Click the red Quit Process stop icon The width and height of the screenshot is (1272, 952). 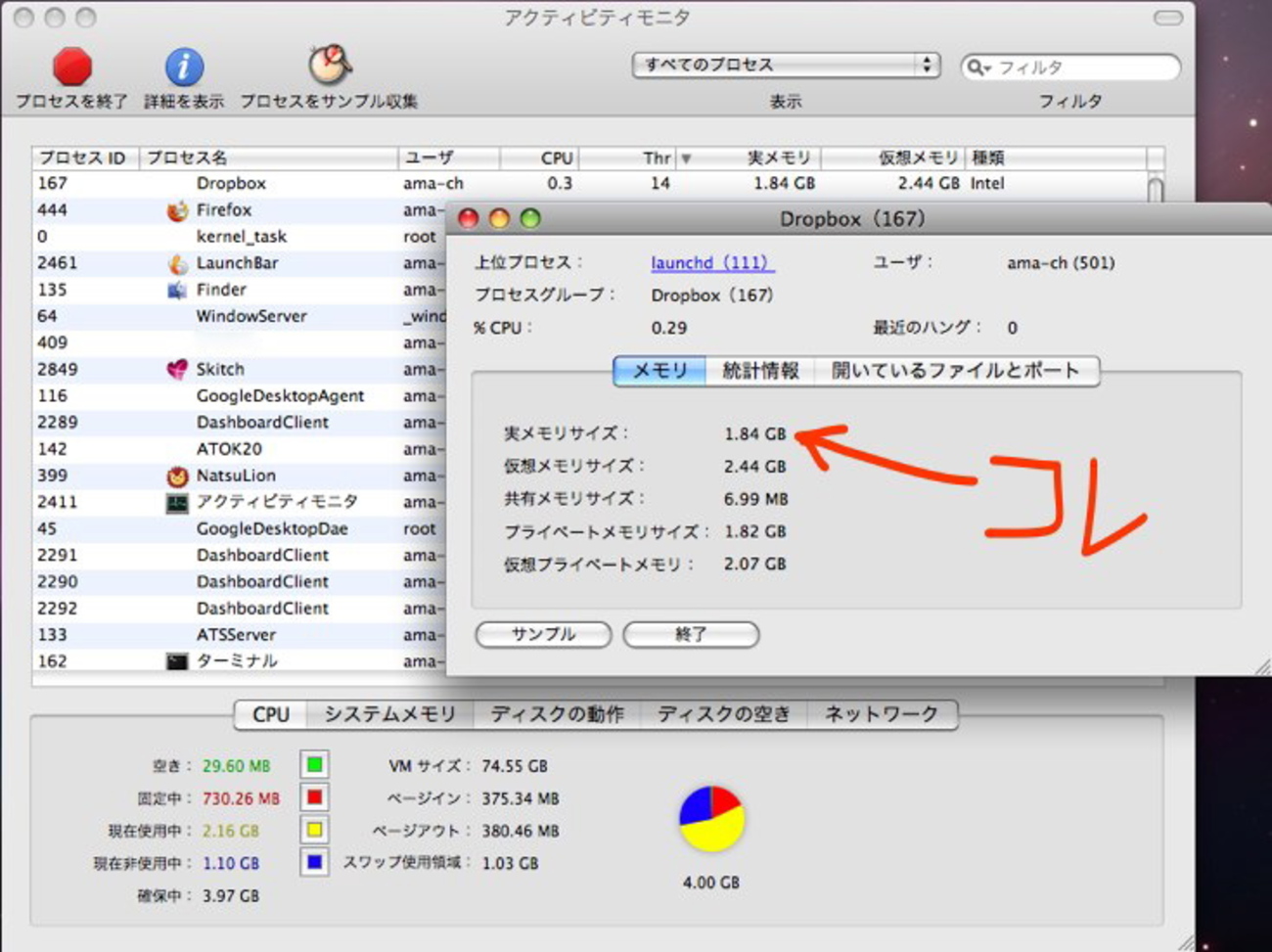point(71,67)
